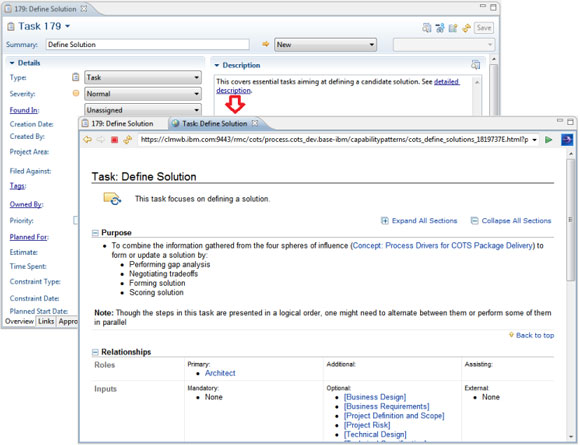Image resolution: width=580 pixels, height=445 pixels.
Task: Click the Back to top link
Action: [x=535, y=335]
